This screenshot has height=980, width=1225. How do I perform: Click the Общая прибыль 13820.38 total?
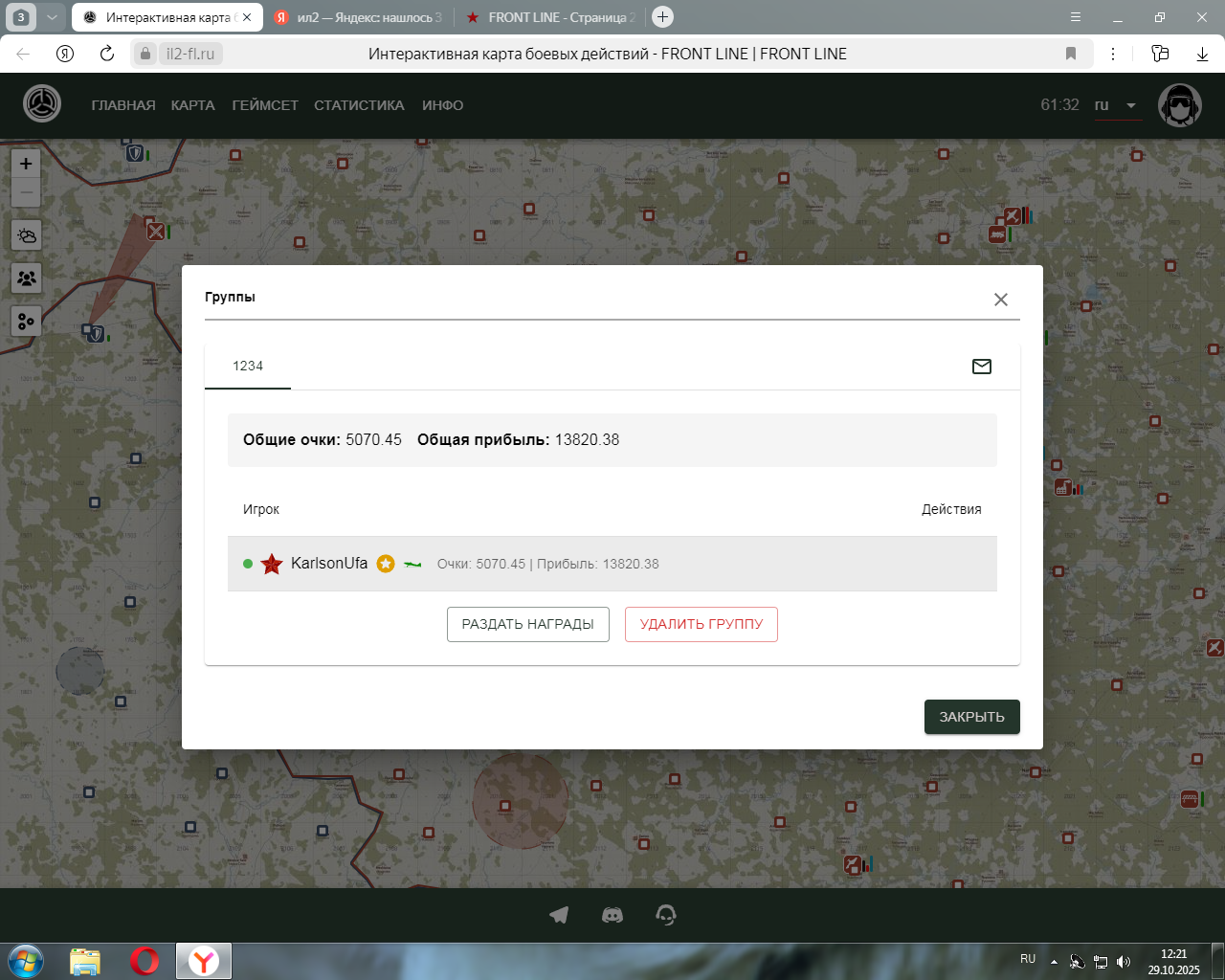519,440
